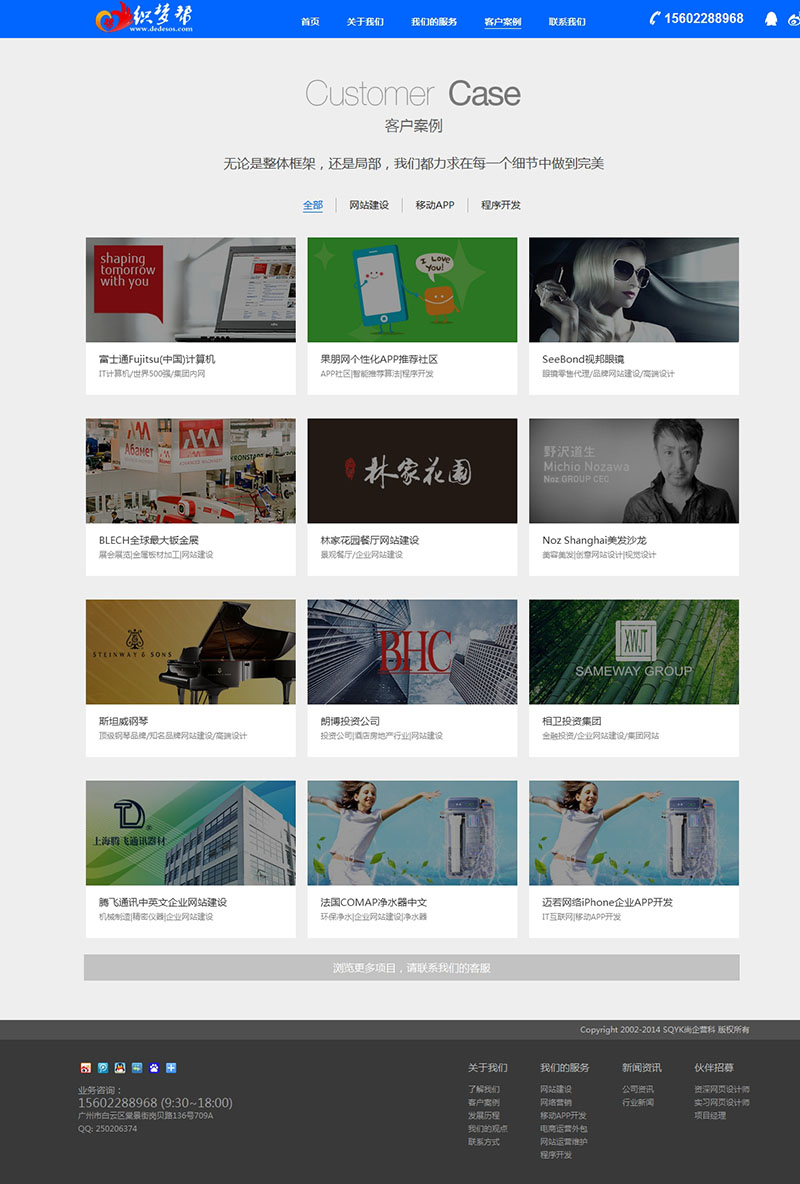The image size is (800, 1184).
Task: Click the SeeBond视邦眼镜 title
Action: pyautogui.click(x=583, y=359)
